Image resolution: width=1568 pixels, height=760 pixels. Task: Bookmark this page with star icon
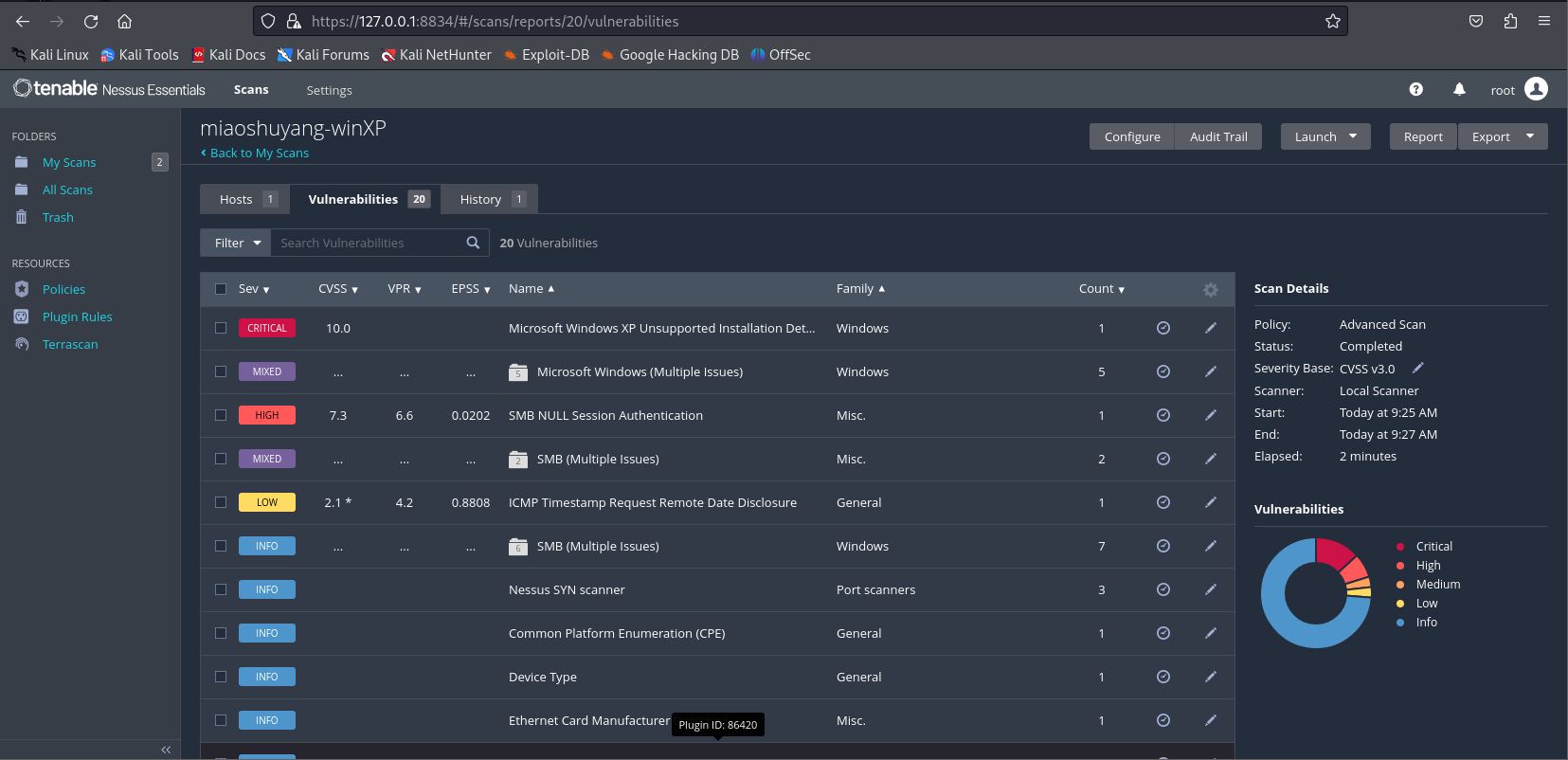pos(1333,21)
